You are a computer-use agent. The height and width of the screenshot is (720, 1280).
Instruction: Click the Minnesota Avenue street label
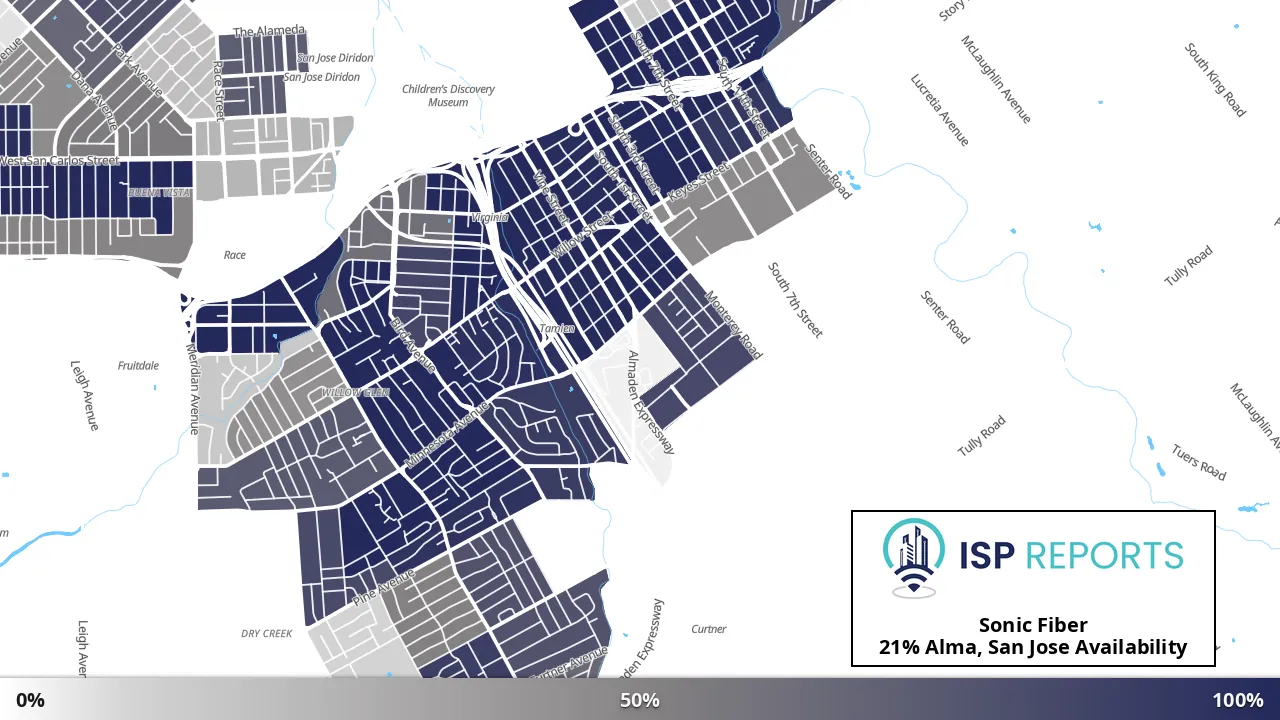point(447,435)
